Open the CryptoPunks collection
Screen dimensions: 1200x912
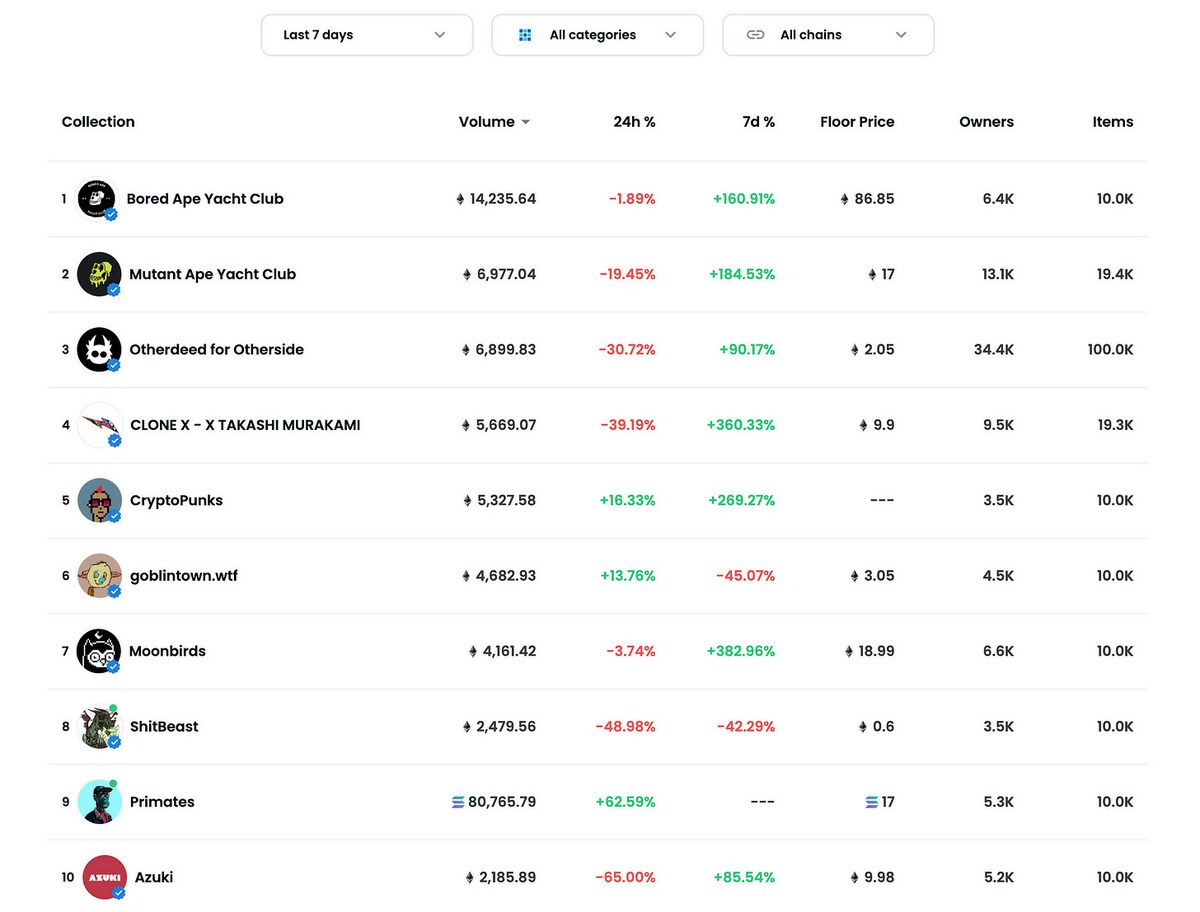(176, 500)
